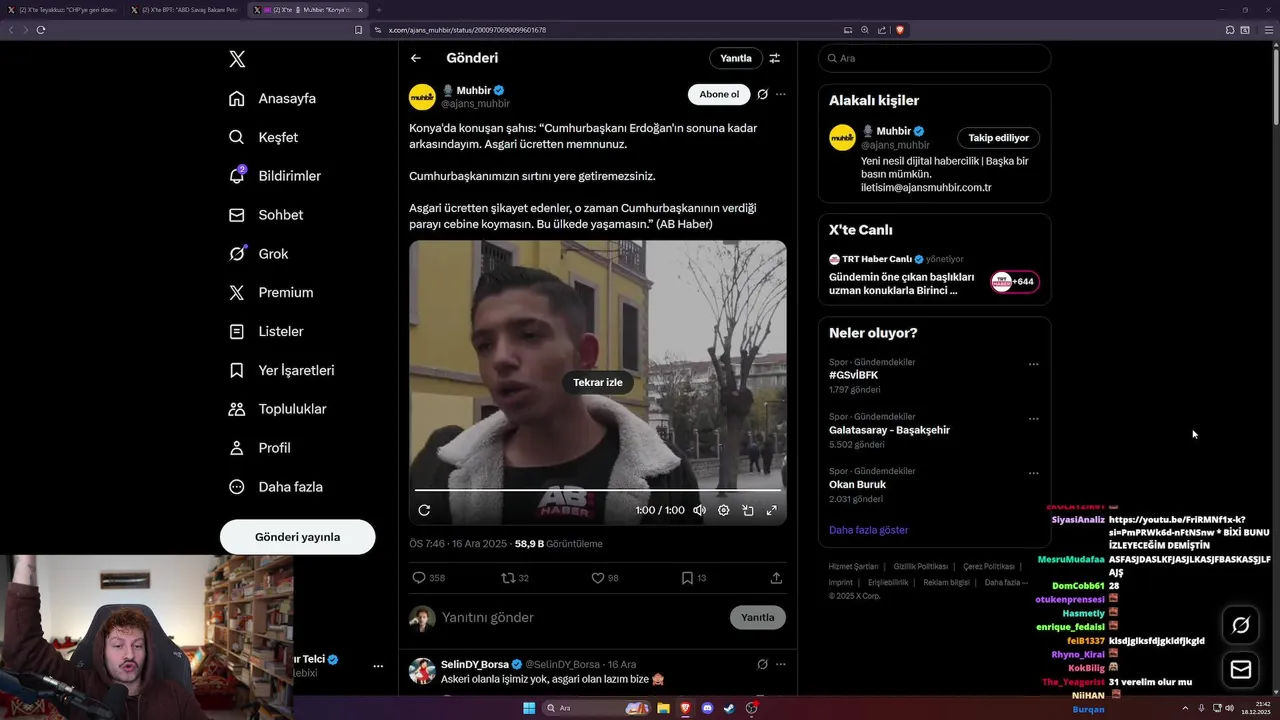Open more options for #GSvIBFK trend
Image resolution: width=1280 pixels, height=720 pixels.
point(1034,364)
